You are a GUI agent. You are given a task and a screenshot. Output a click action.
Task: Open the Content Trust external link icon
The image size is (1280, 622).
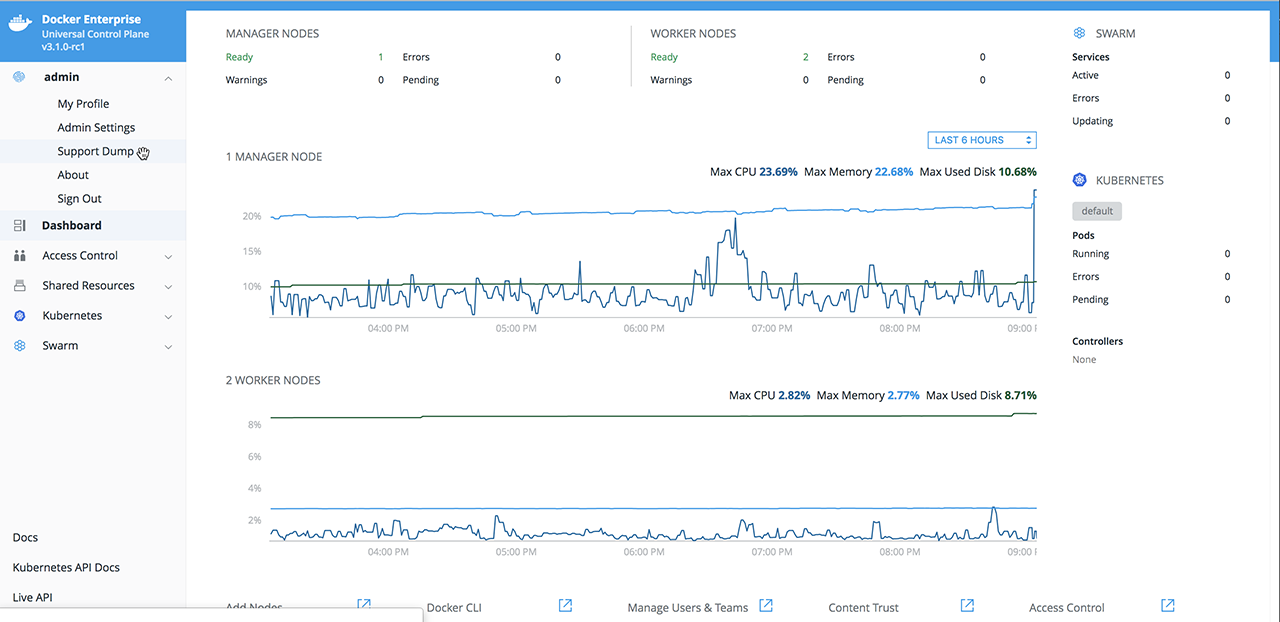[x=967, y=606]
